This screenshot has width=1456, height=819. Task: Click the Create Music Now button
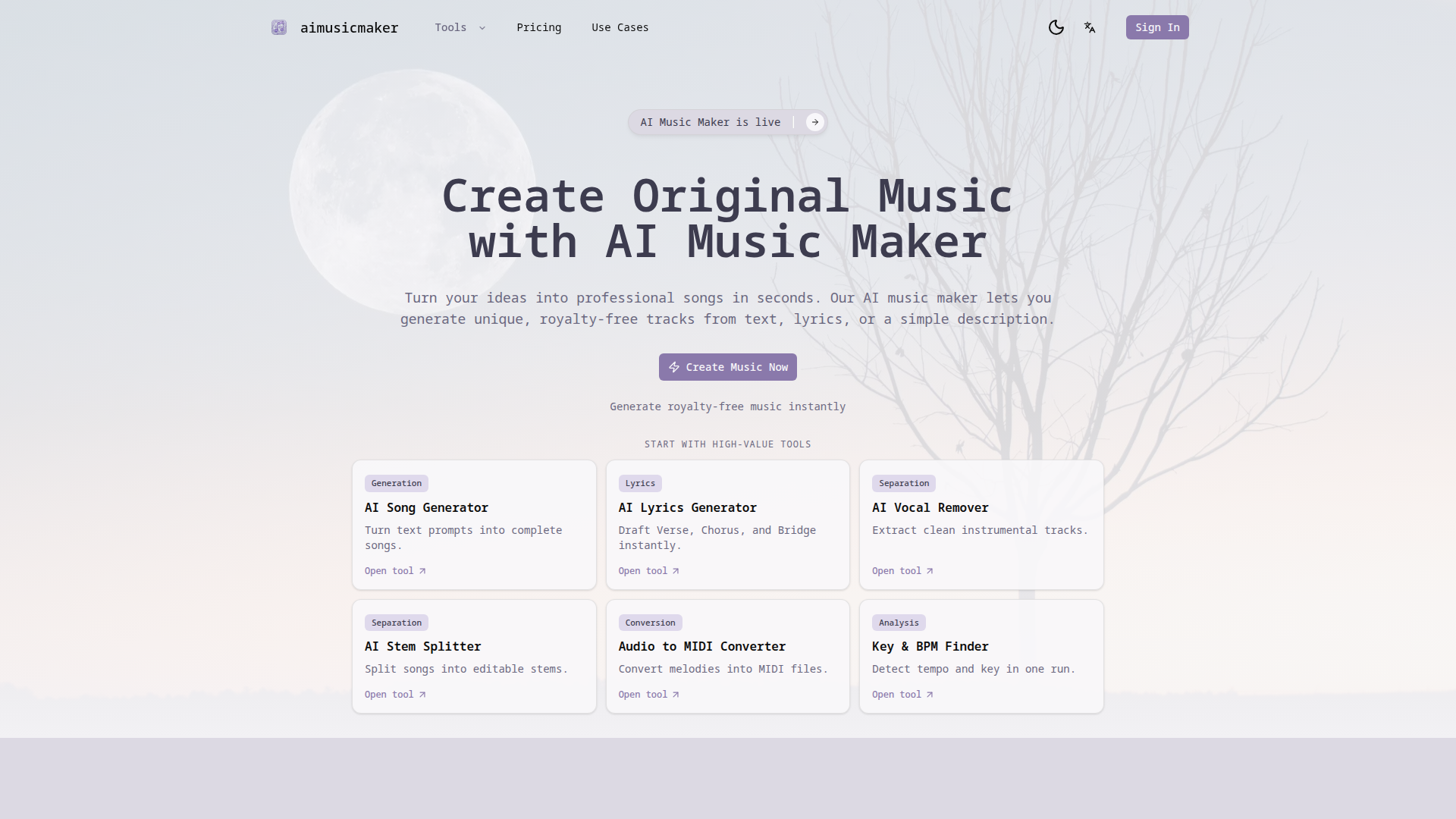point(727,367)
